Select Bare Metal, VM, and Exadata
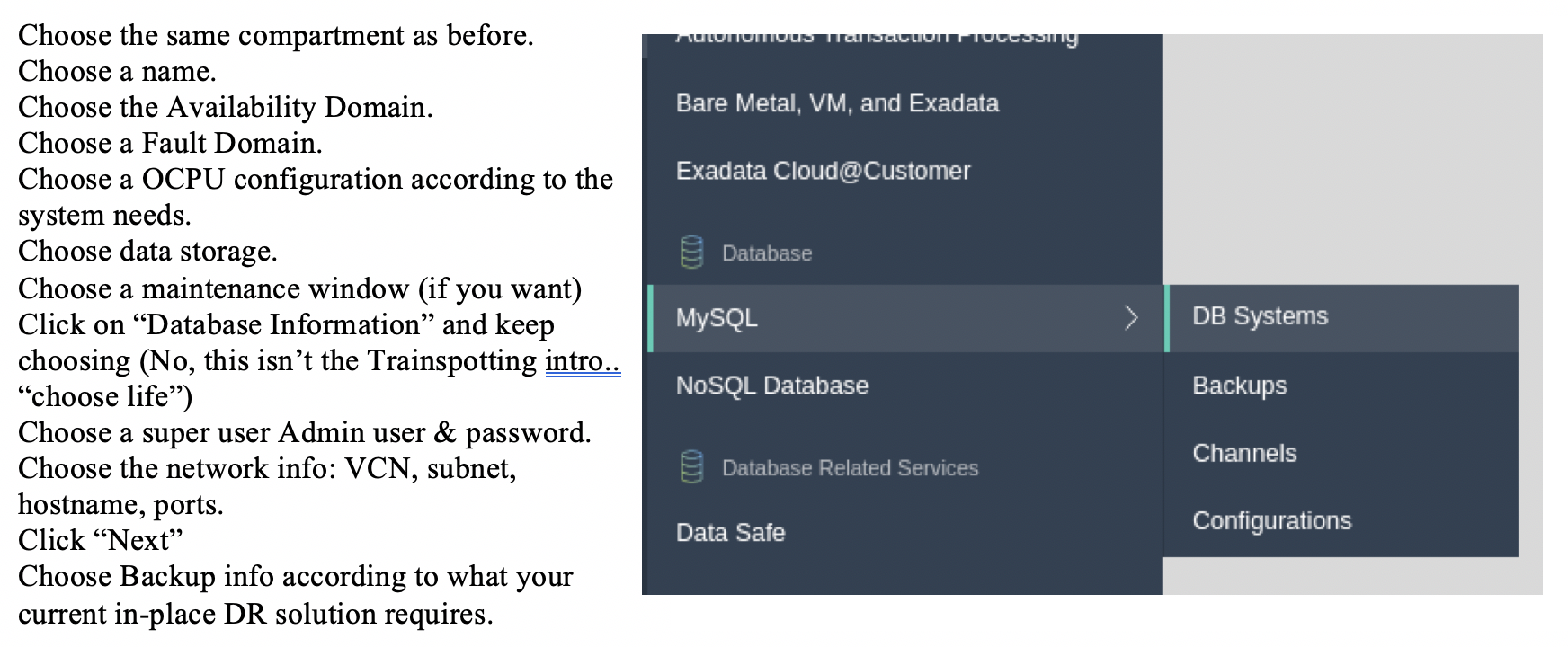 836,103
